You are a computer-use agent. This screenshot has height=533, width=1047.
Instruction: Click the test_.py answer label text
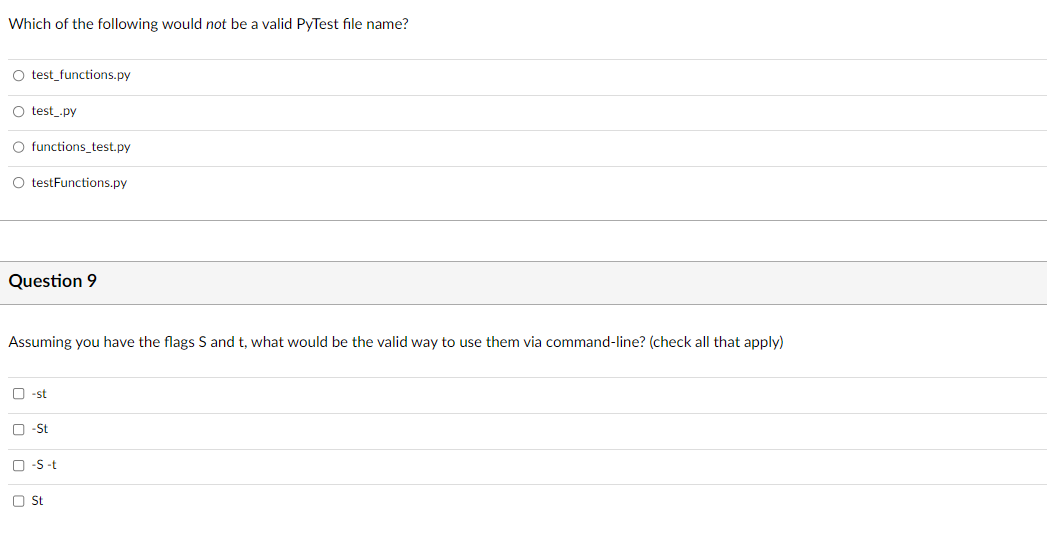coord(54,111)
